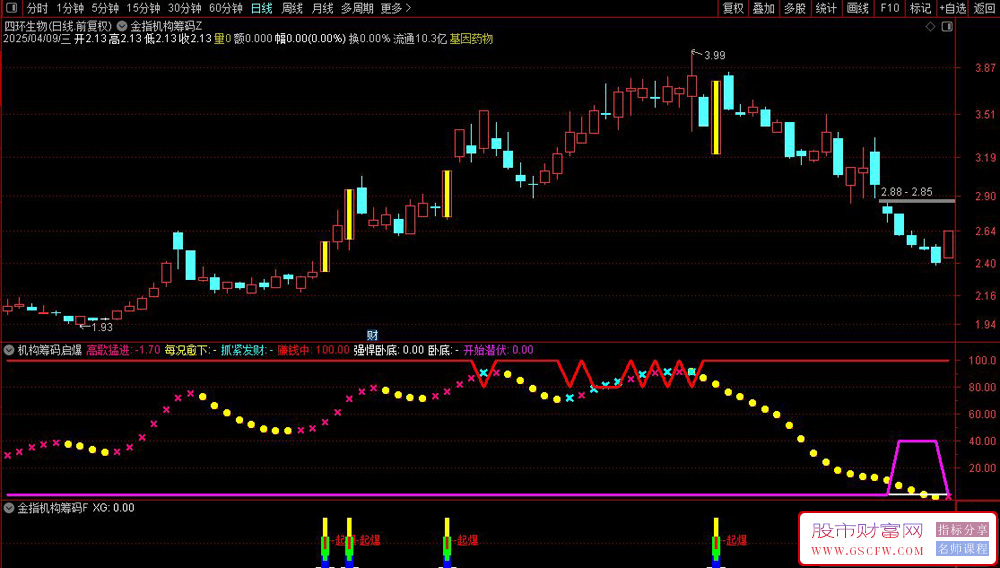Click the 返回 back button
Viewport: 1000px width, 568px height.
pyautogui.click(x=984, y=8)
